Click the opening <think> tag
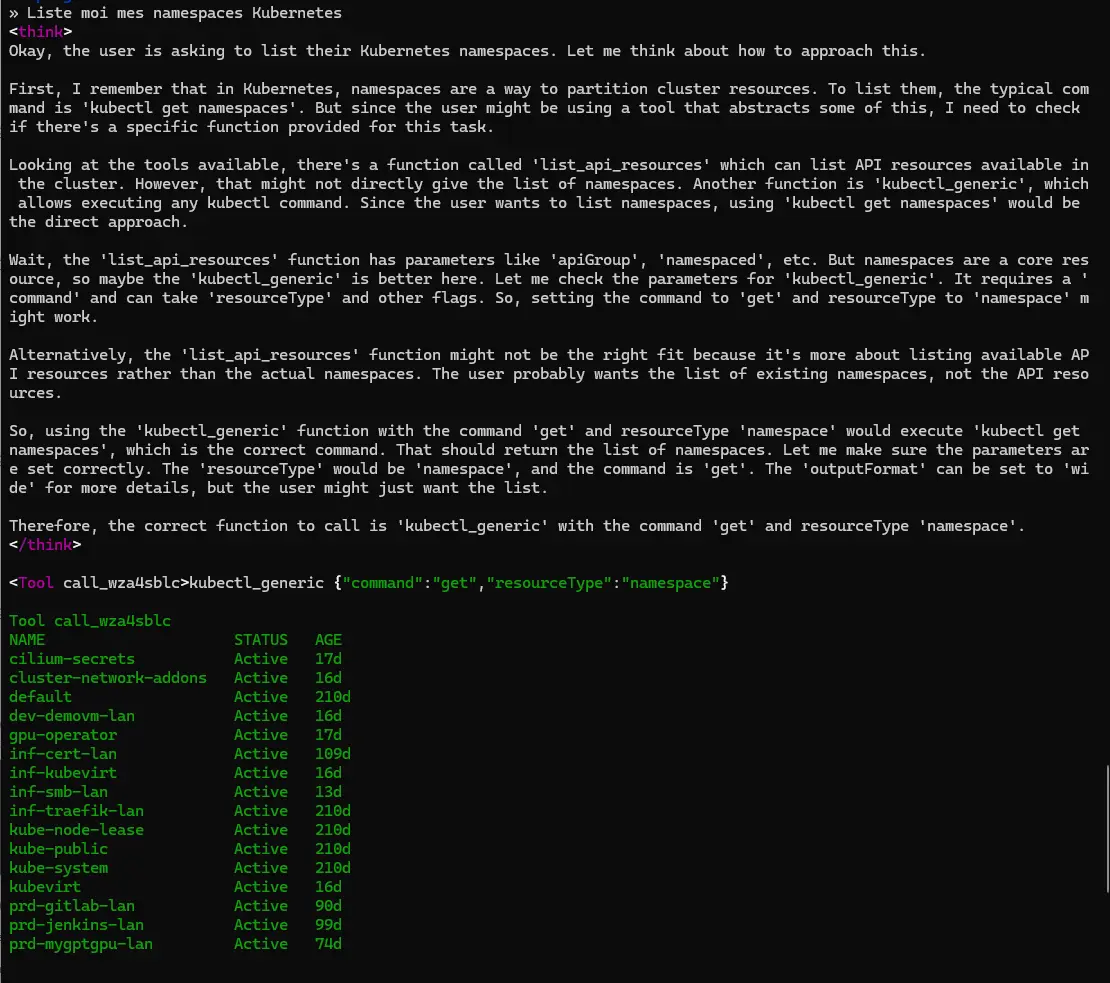Image resolution: width=1110 pixels, height=983 pixels. coord(40,32)
